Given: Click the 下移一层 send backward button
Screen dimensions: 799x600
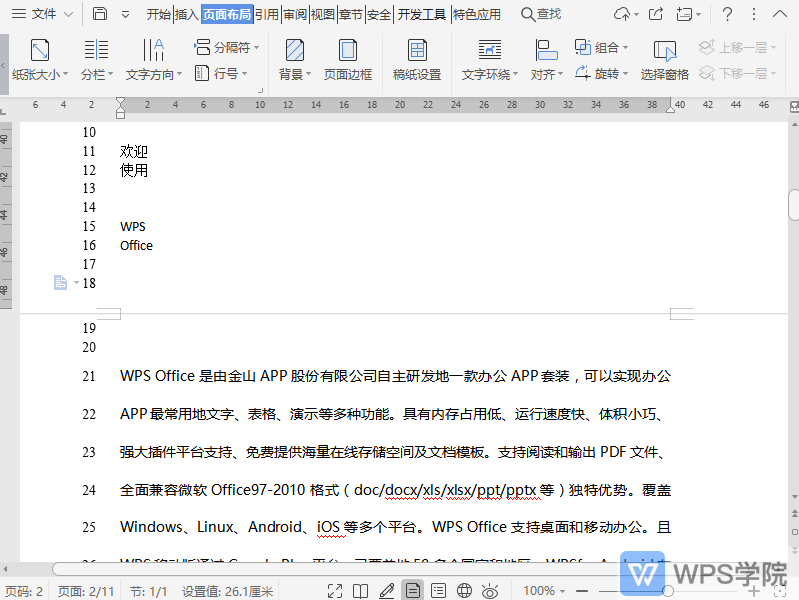Looking at the screenshot, I should coord(737,73).
